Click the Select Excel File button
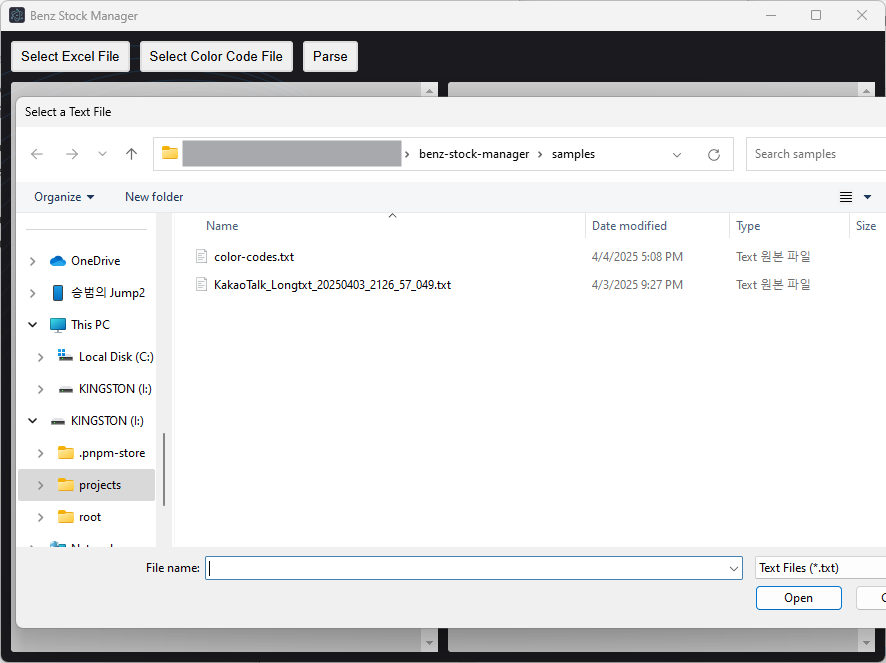Image resolution: width=886 pixels, height=663 pixels. [70, 57]
